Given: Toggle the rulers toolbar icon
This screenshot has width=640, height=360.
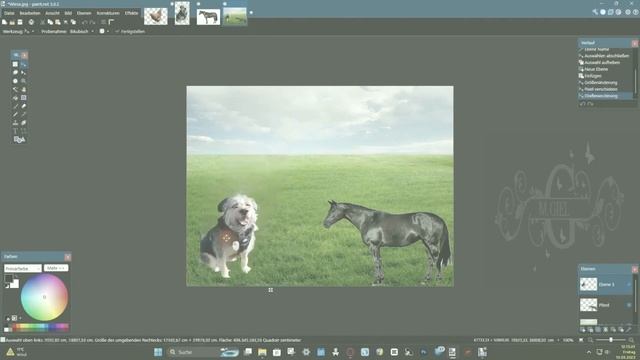Looking at the screenshot, I should pos(111,22).
